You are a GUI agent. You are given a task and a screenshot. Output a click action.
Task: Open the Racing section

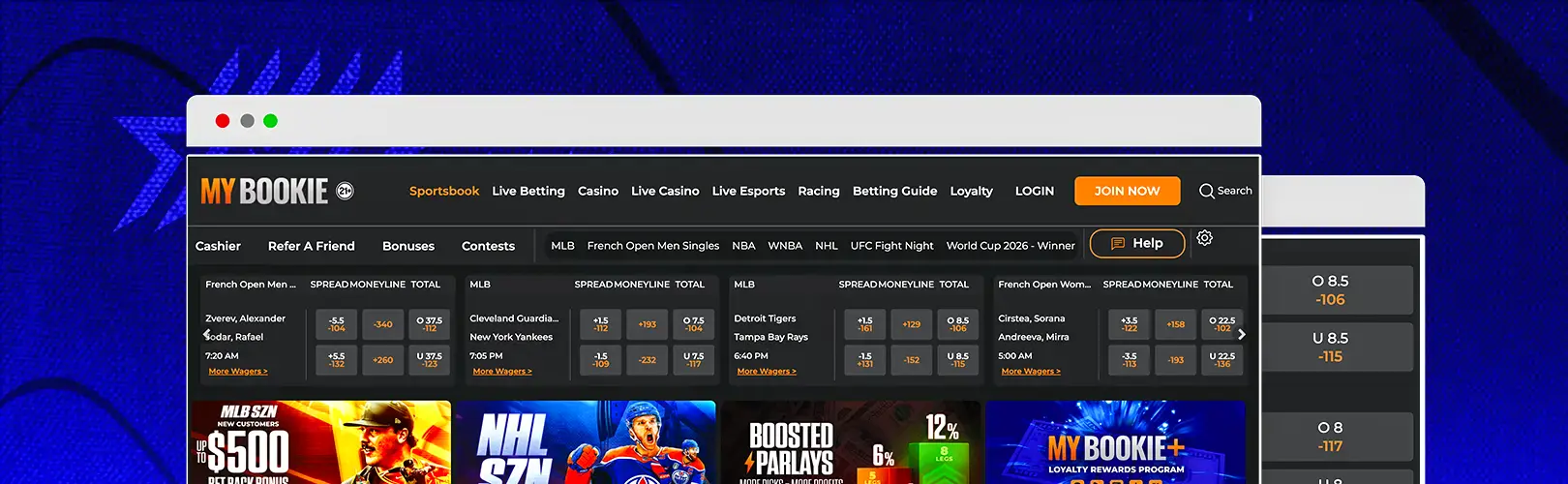point(819,191)
